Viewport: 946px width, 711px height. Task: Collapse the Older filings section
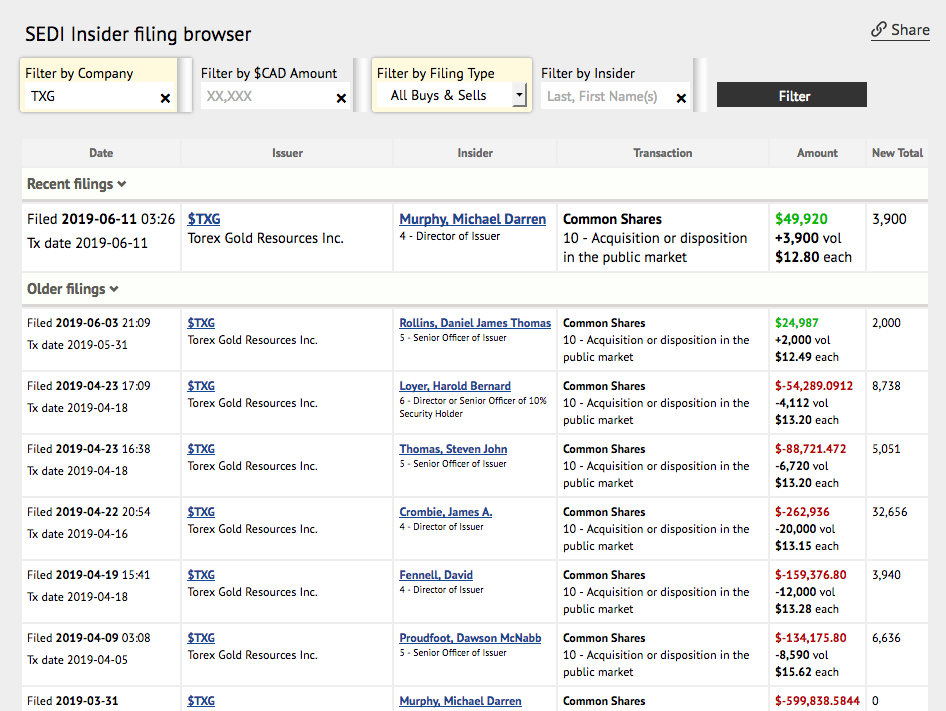[x=72, y=289]
